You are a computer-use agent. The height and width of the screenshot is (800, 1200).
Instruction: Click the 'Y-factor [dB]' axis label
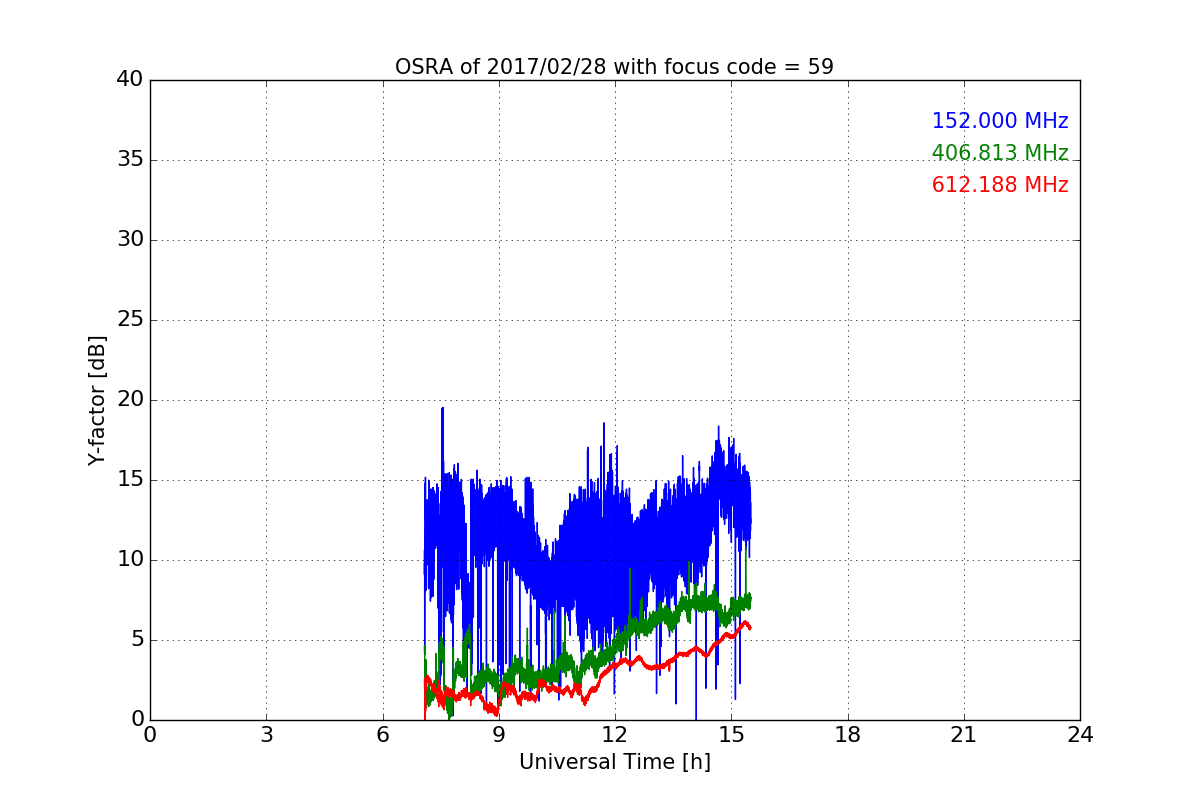[97, 400]
